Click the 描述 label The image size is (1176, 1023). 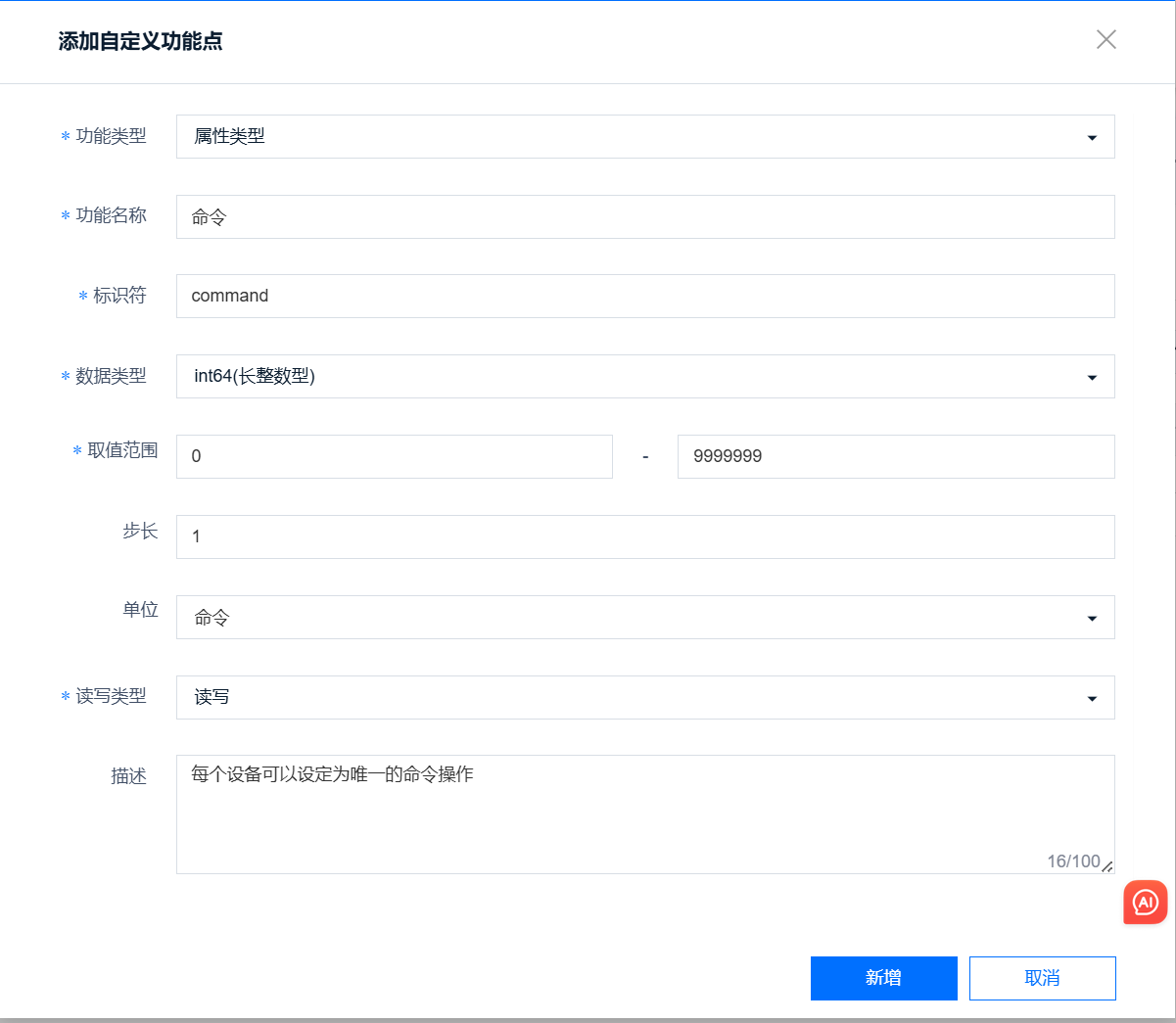pos(128,776)
